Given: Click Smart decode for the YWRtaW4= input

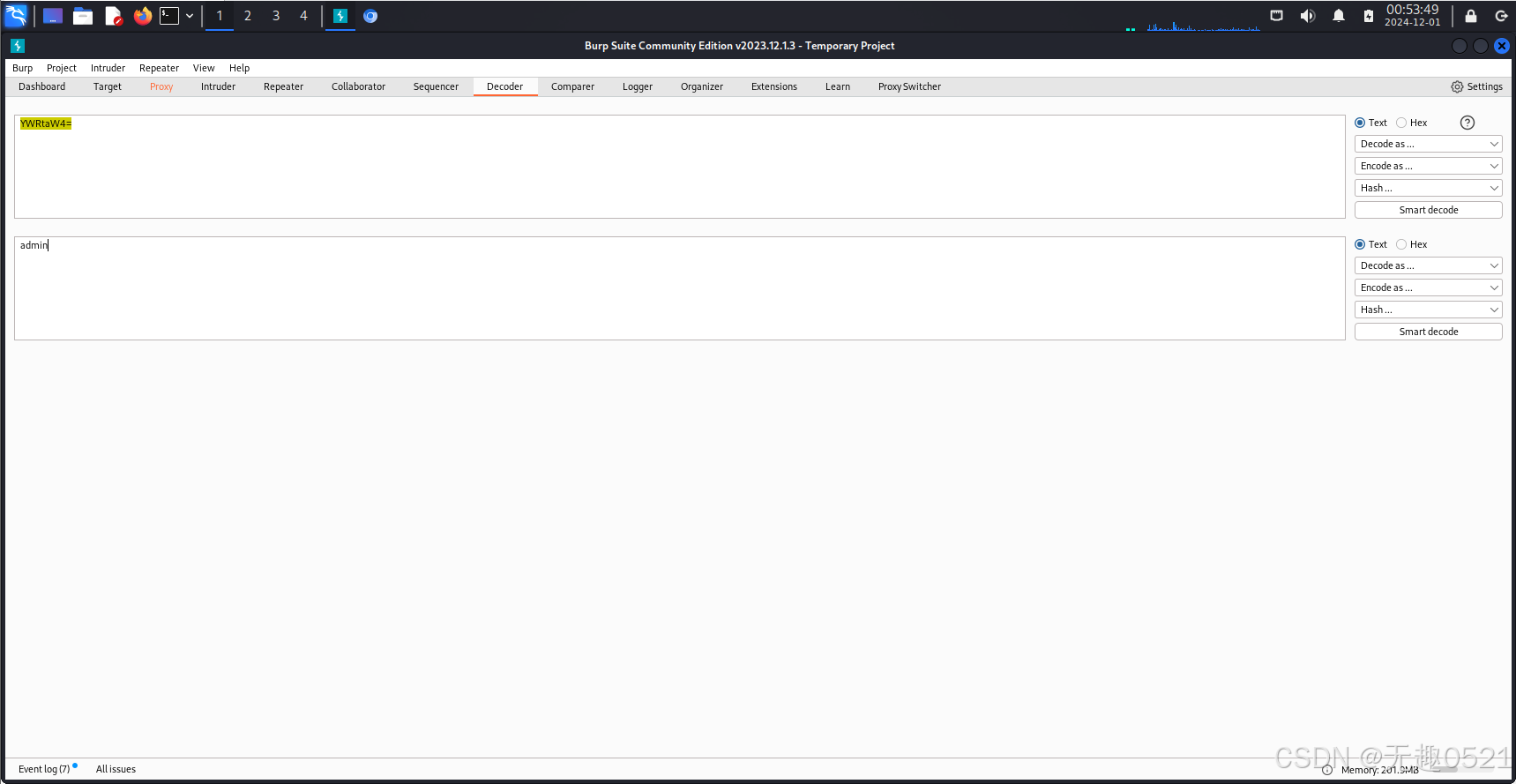Looking at the screenshot, I should 1429,210.
